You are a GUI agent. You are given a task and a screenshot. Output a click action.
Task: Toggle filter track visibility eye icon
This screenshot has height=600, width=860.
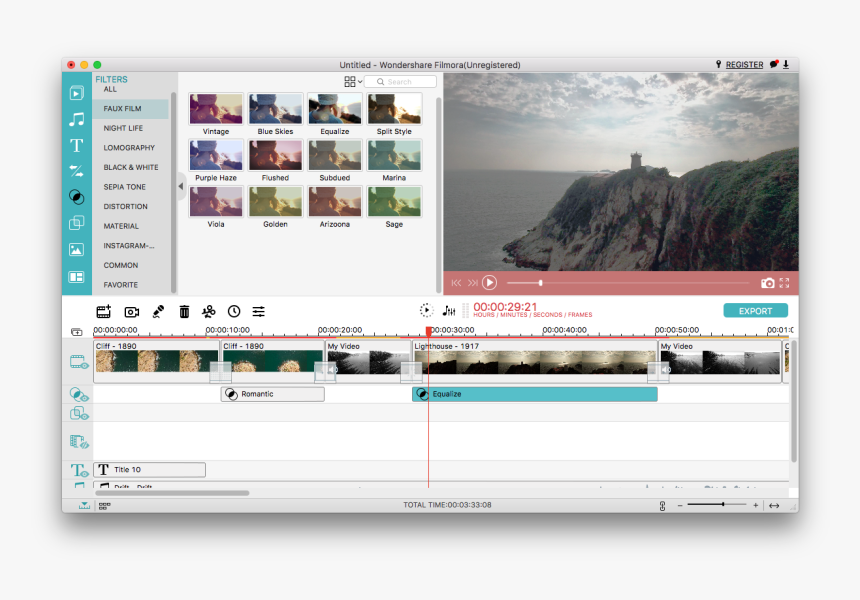(80, 394)
